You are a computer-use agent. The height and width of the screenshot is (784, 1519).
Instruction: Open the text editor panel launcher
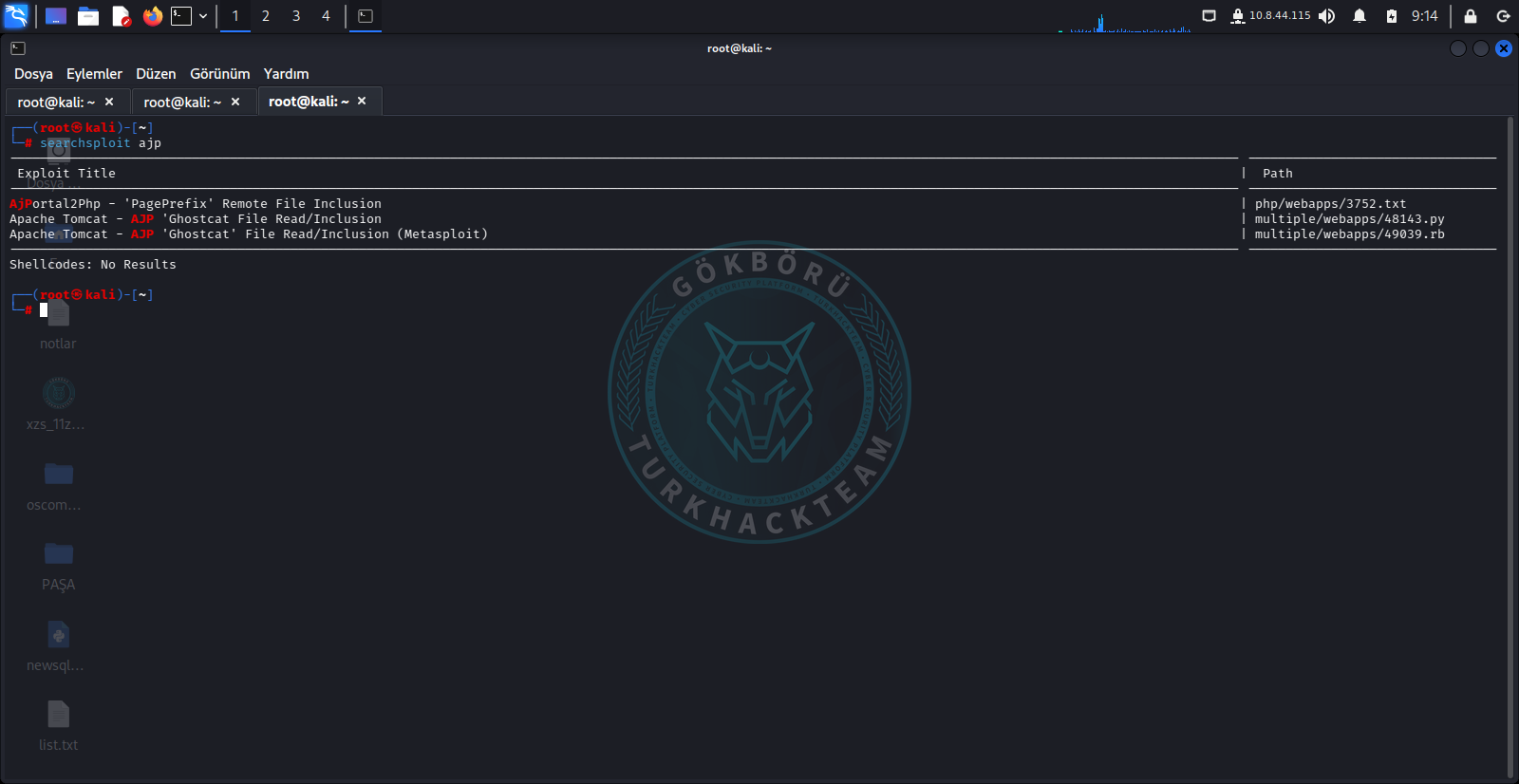pyautogui.click(x=121, y=16)
